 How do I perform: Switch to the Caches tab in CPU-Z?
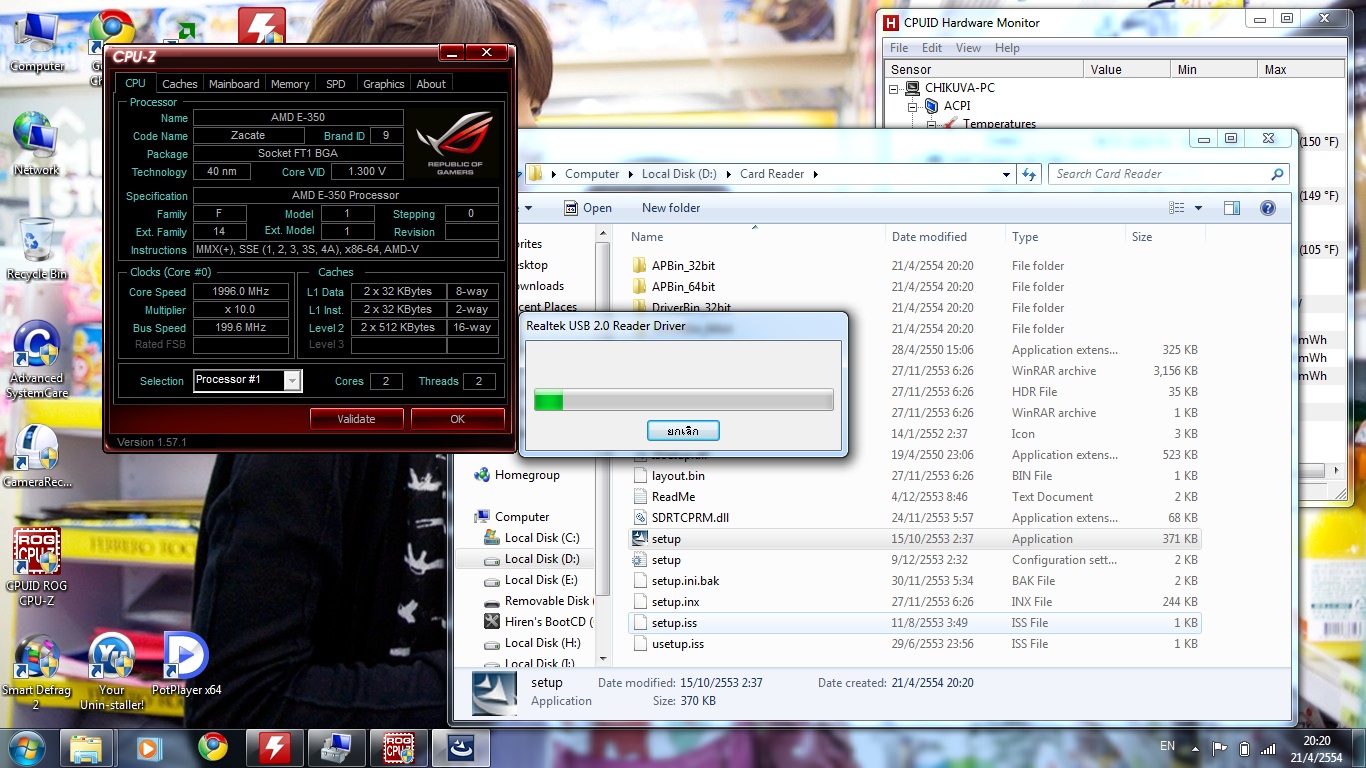[180, 84]
